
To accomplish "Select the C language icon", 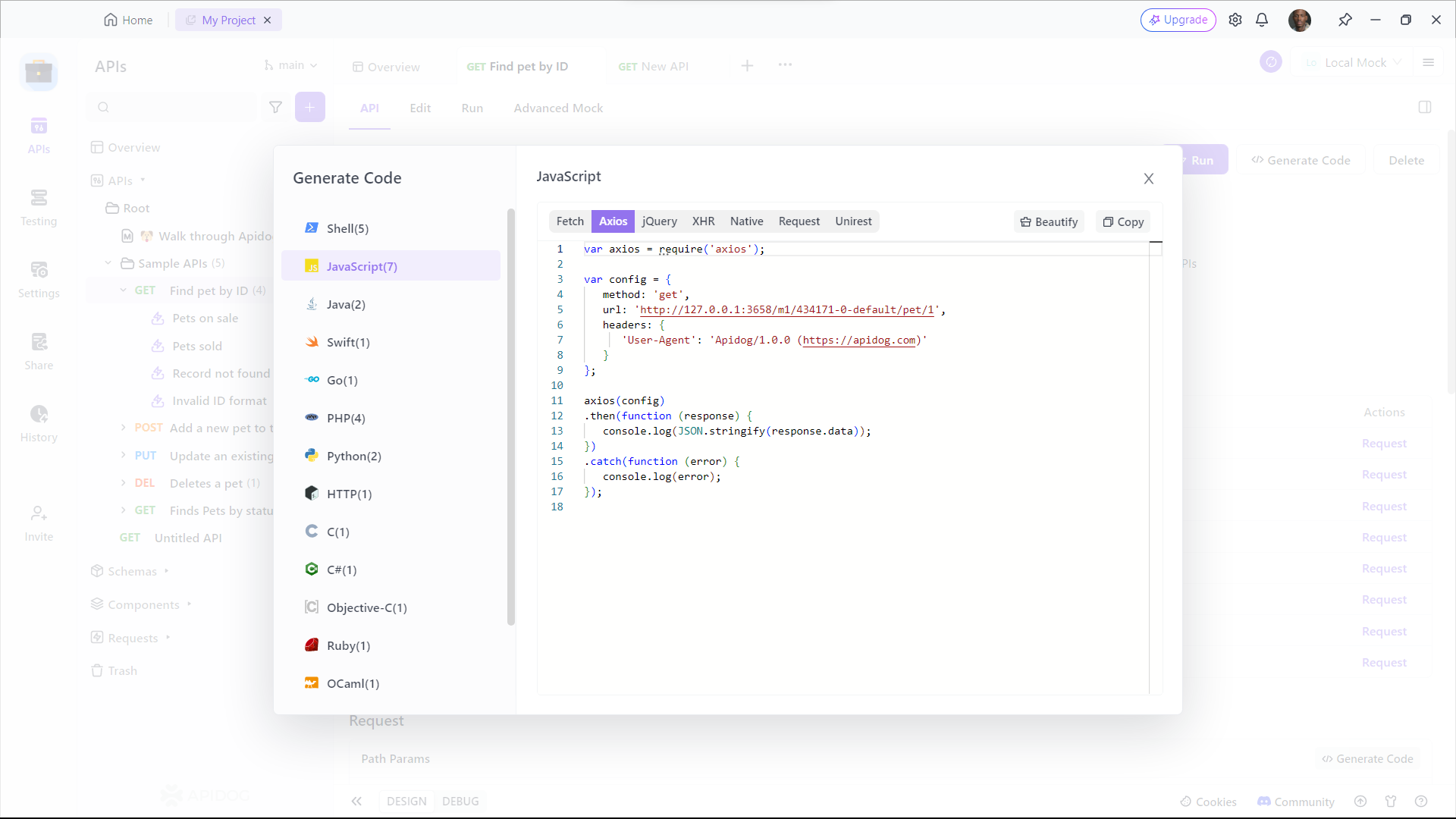I will pyautogui.click(x=312, y=532).
